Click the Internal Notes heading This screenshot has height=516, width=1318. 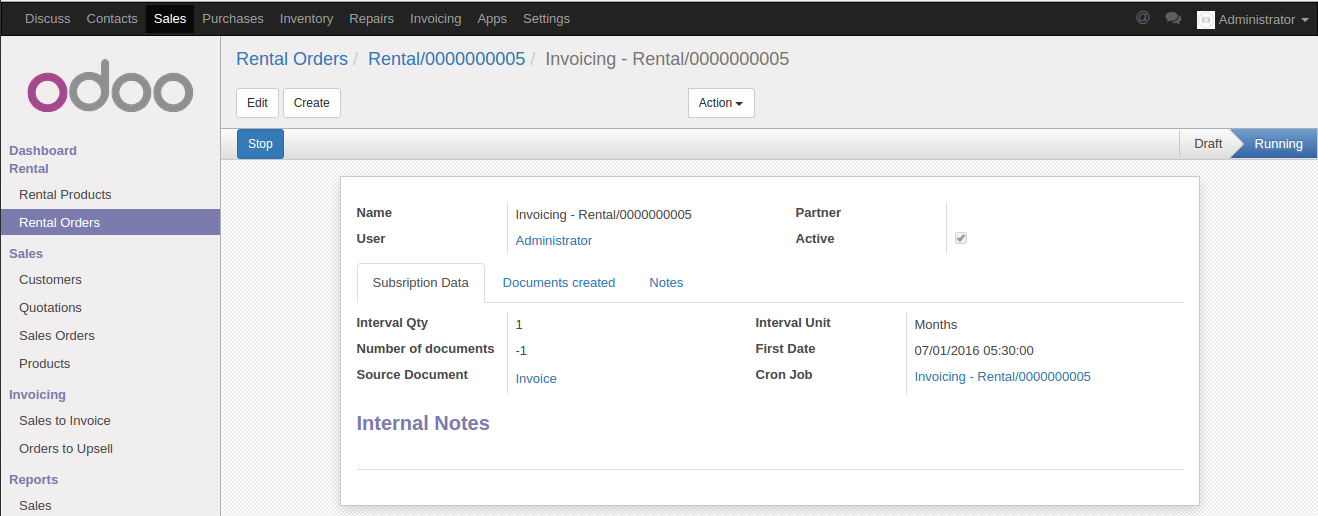pyautogui.click(x=423, y=423)
